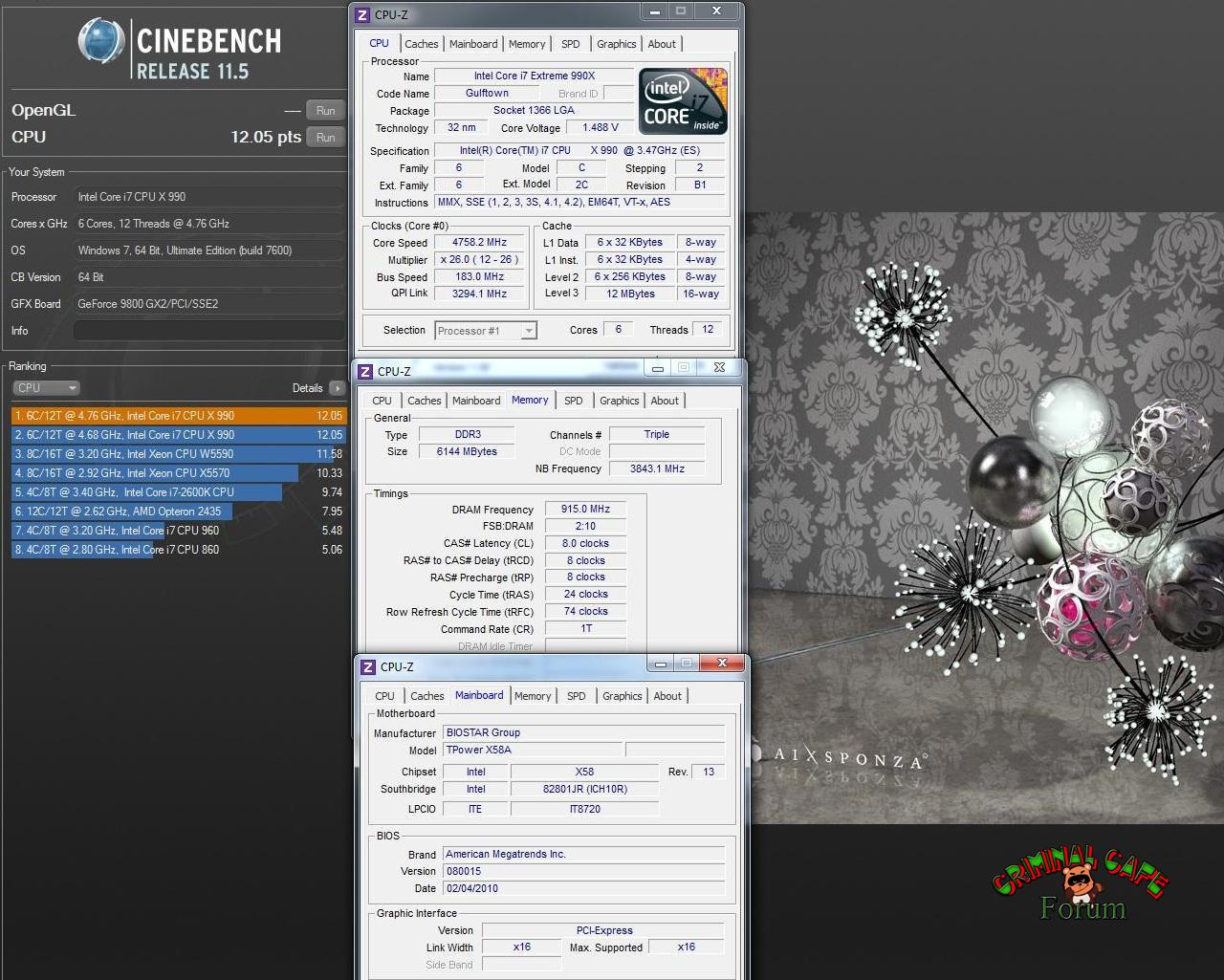Minimize the top CPU-Z window
Viewport: 1224px width, 980px height.
[655, 11]
